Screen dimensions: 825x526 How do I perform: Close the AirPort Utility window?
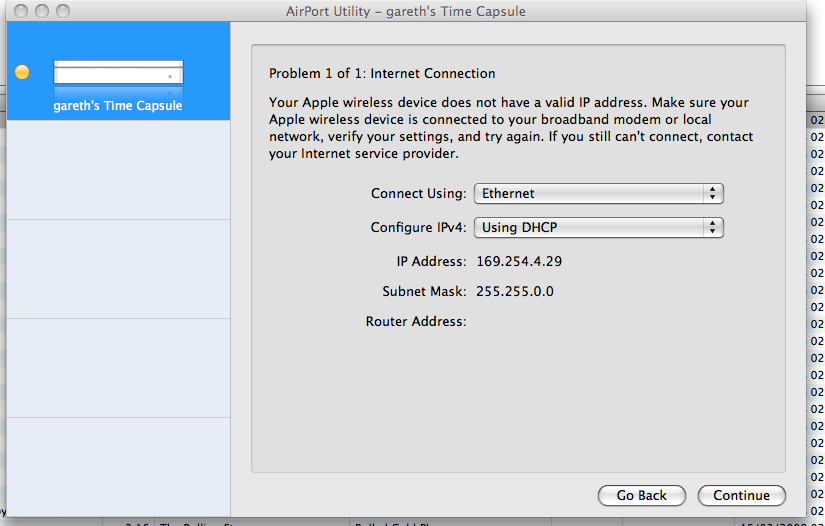click(21, 11)
